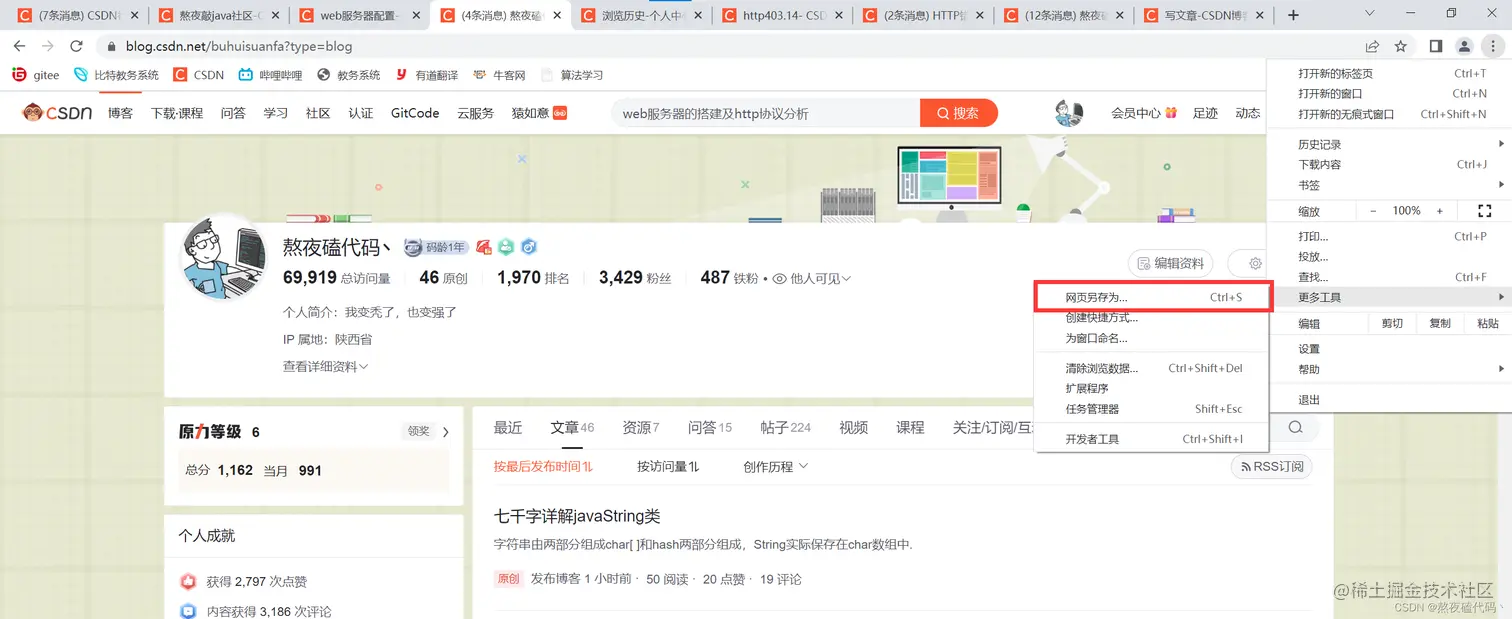
Task: Open the 哔哩哔哩 bookmark
Action: pos(282,74)
